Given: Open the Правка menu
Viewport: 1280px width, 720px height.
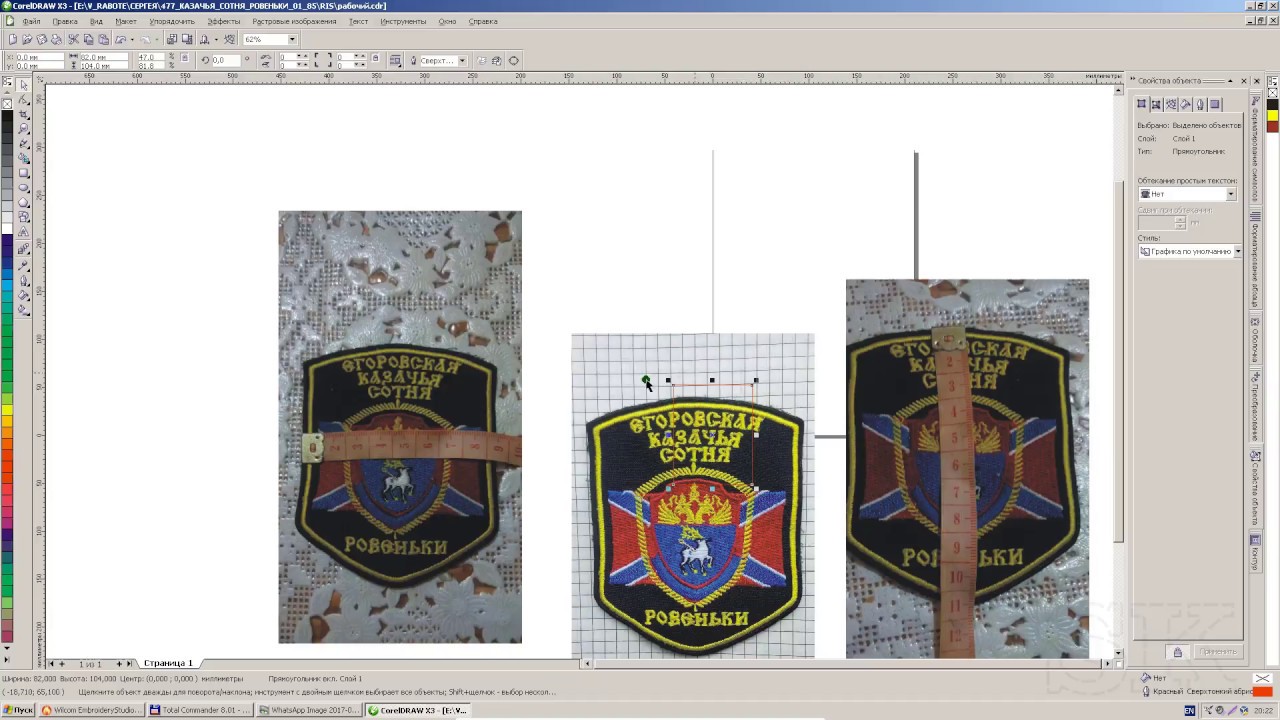Looking at the screenshot, I should (64, 21).
